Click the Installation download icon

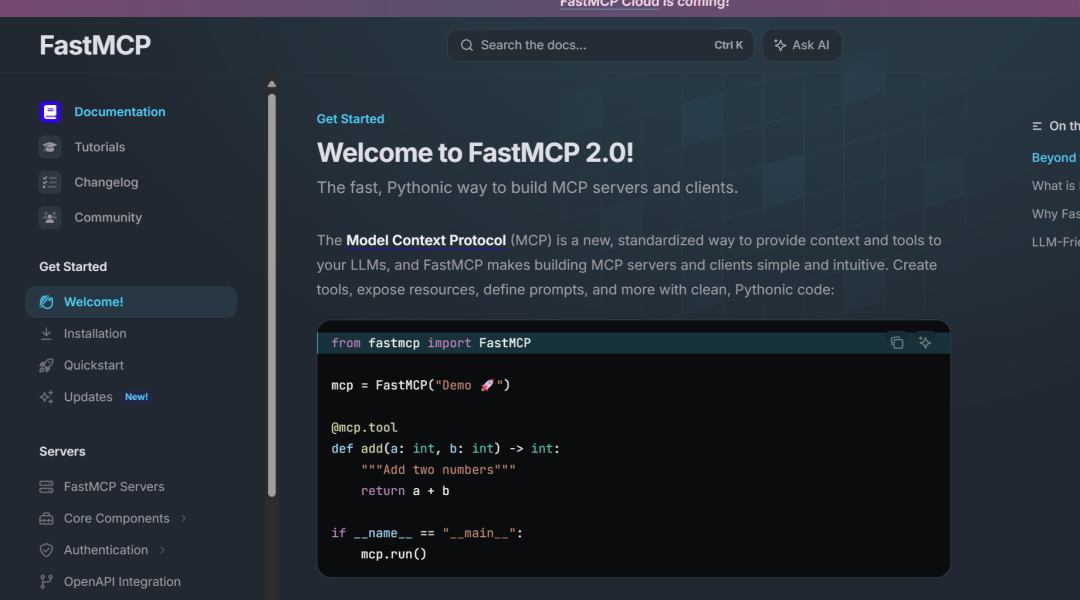(x=46, y=333)
